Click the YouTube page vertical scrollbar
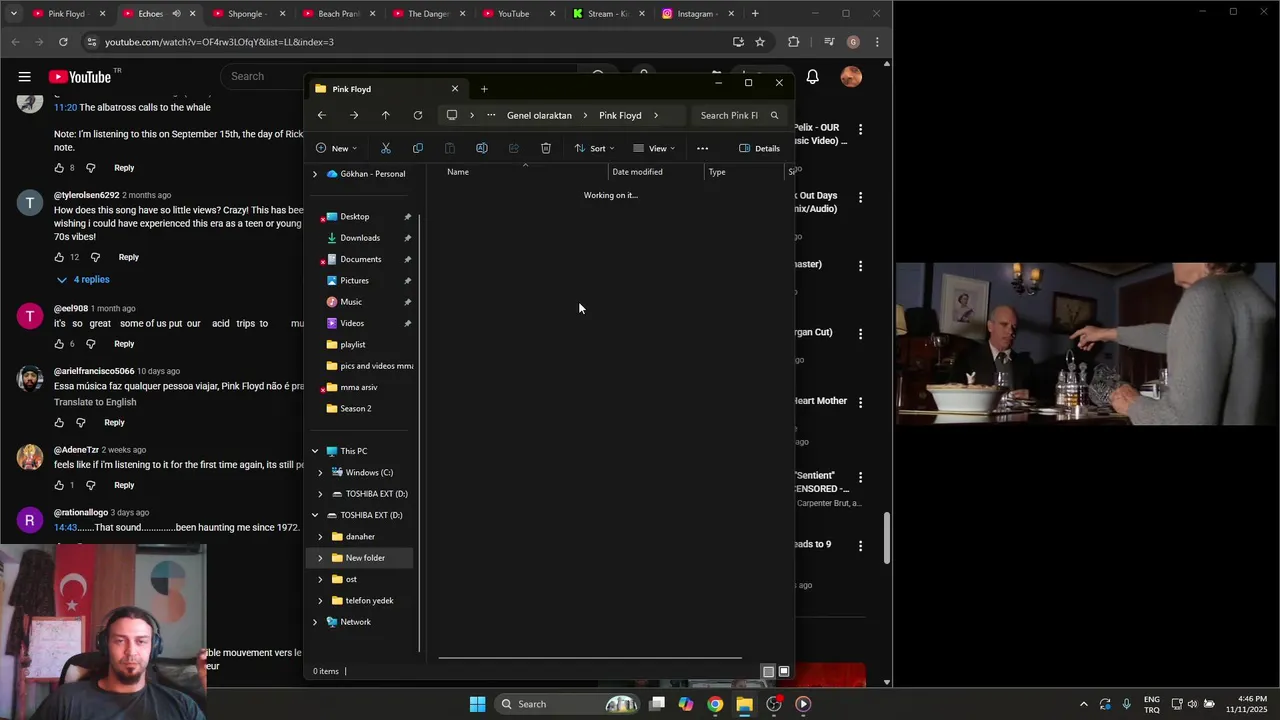1280x720 pixels. (x=887, y=540)
